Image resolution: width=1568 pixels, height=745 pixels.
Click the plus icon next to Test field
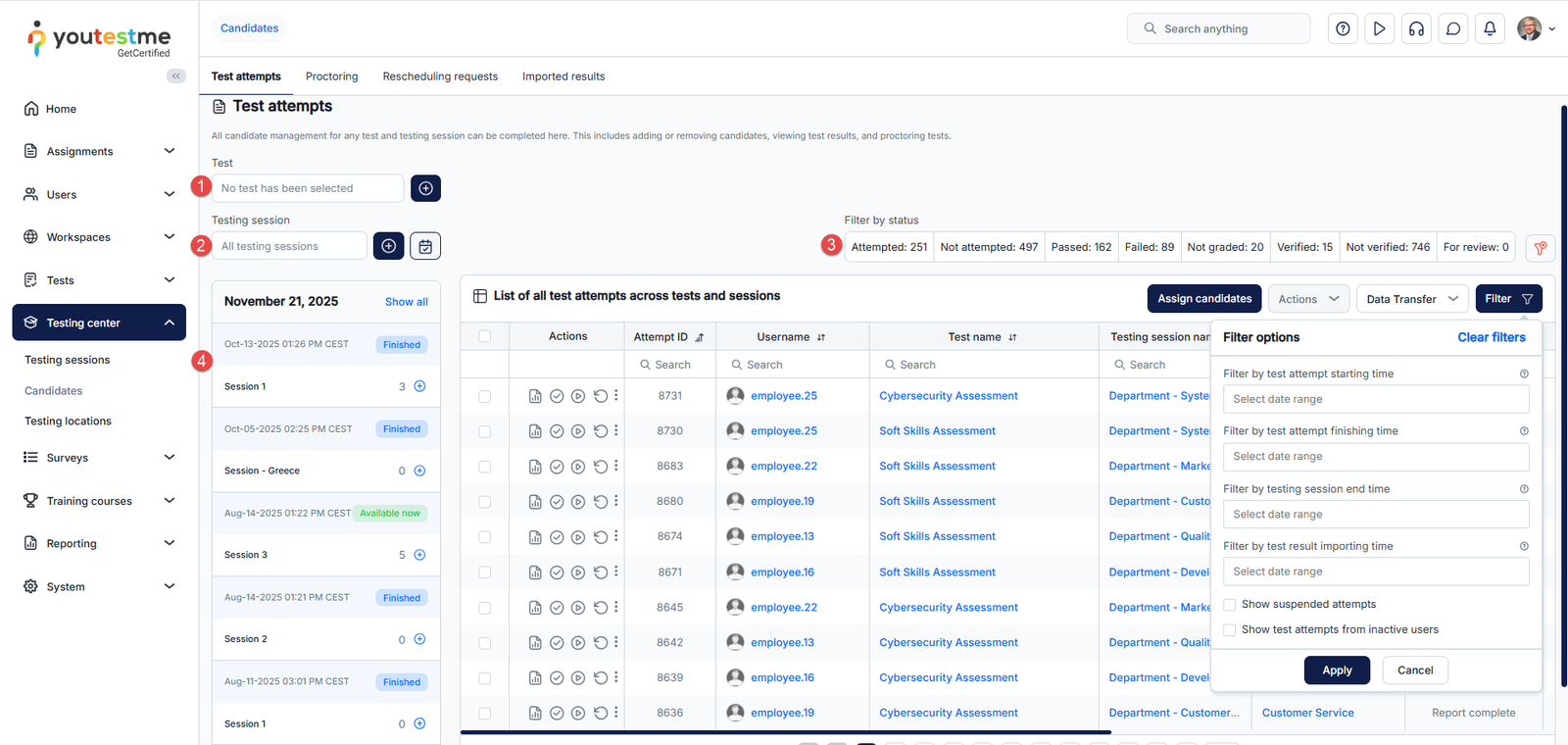coord(425,188)
